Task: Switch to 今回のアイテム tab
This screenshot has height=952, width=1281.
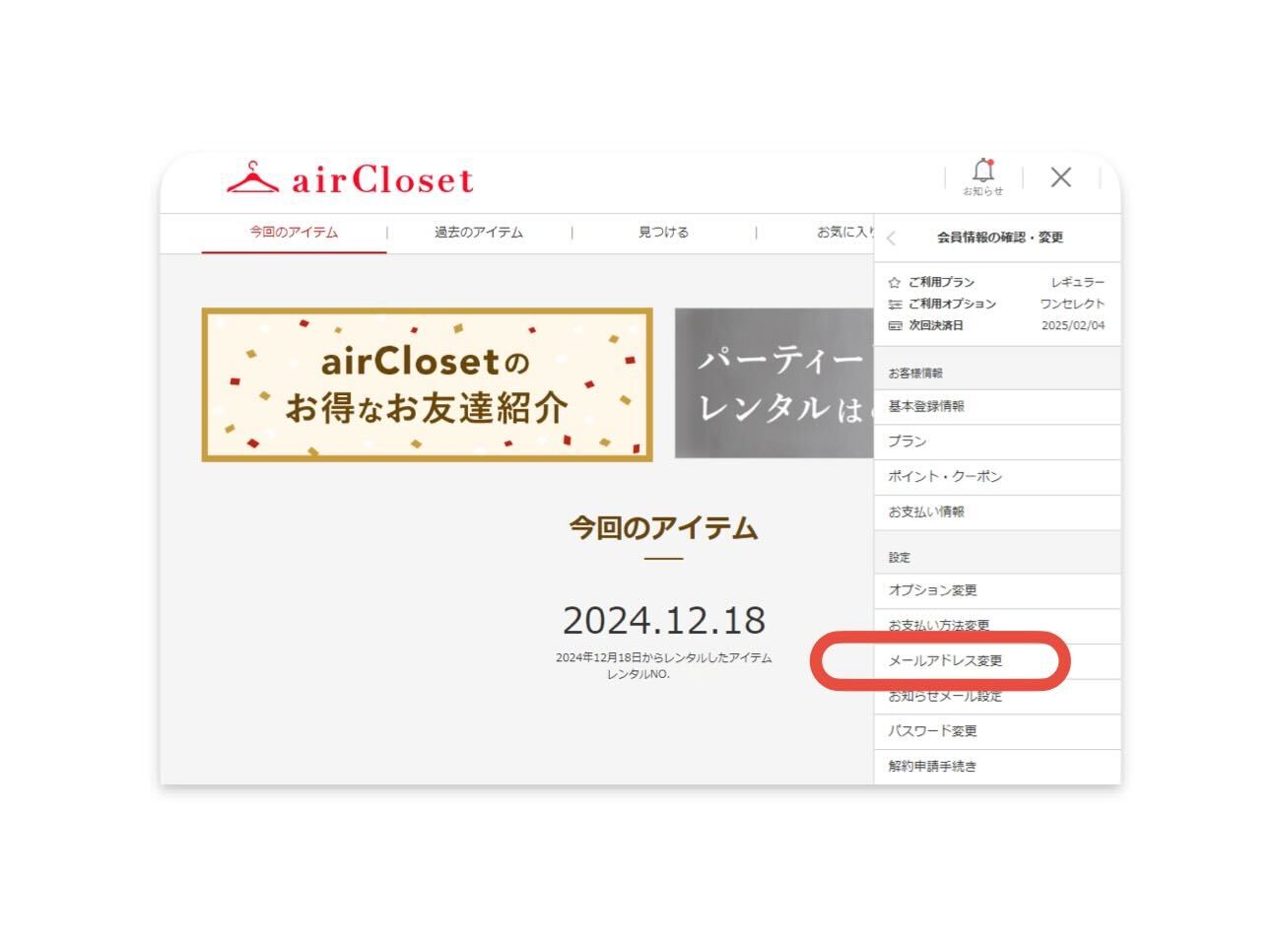Action: pos(294,233)
